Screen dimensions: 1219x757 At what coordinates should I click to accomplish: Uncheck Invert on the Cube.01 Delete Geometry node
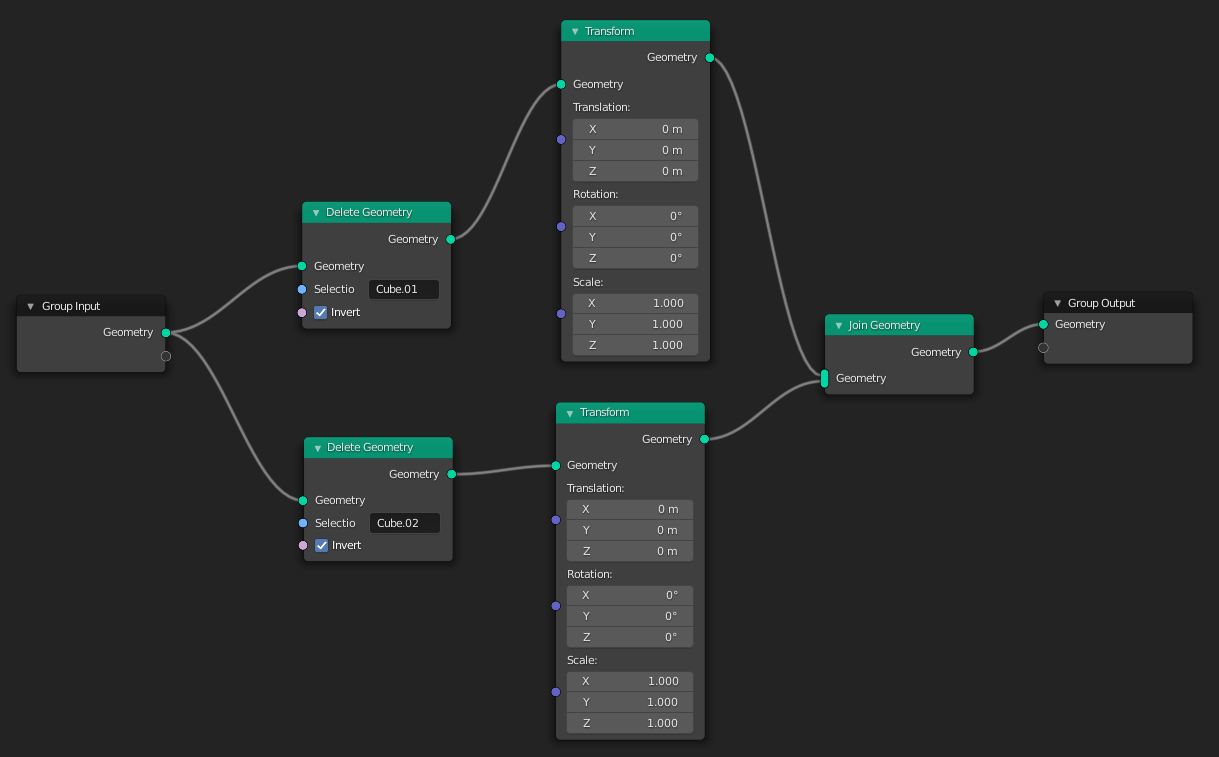tap(321, 312)
